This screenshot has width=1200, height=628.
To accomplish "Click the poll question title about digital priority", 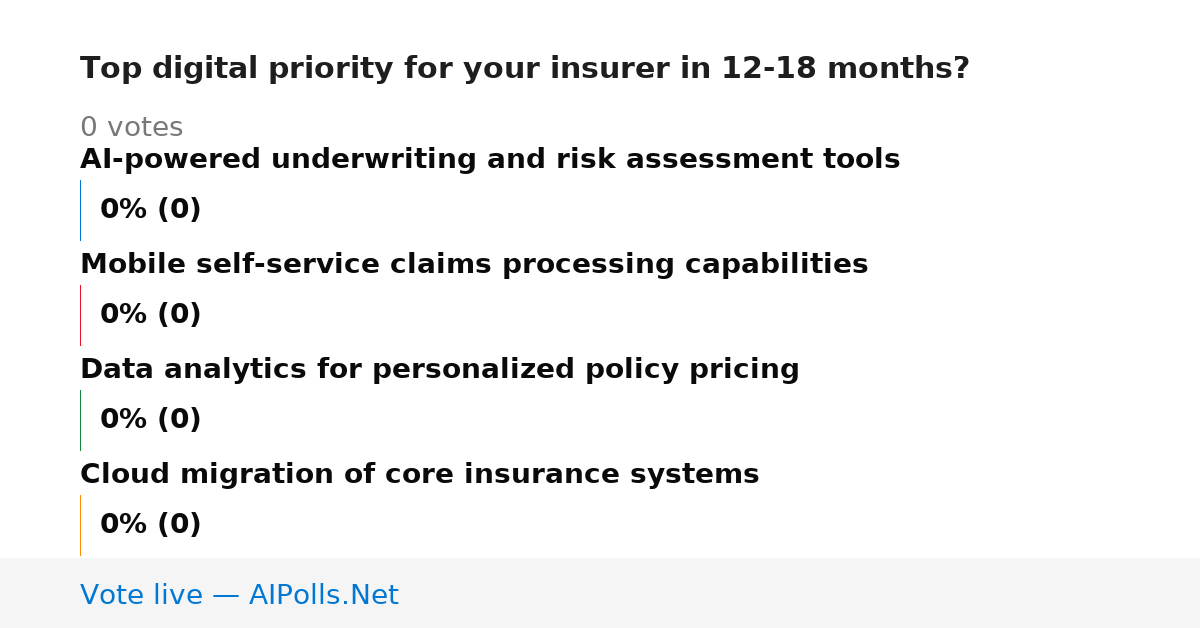I will click(525, 69).
